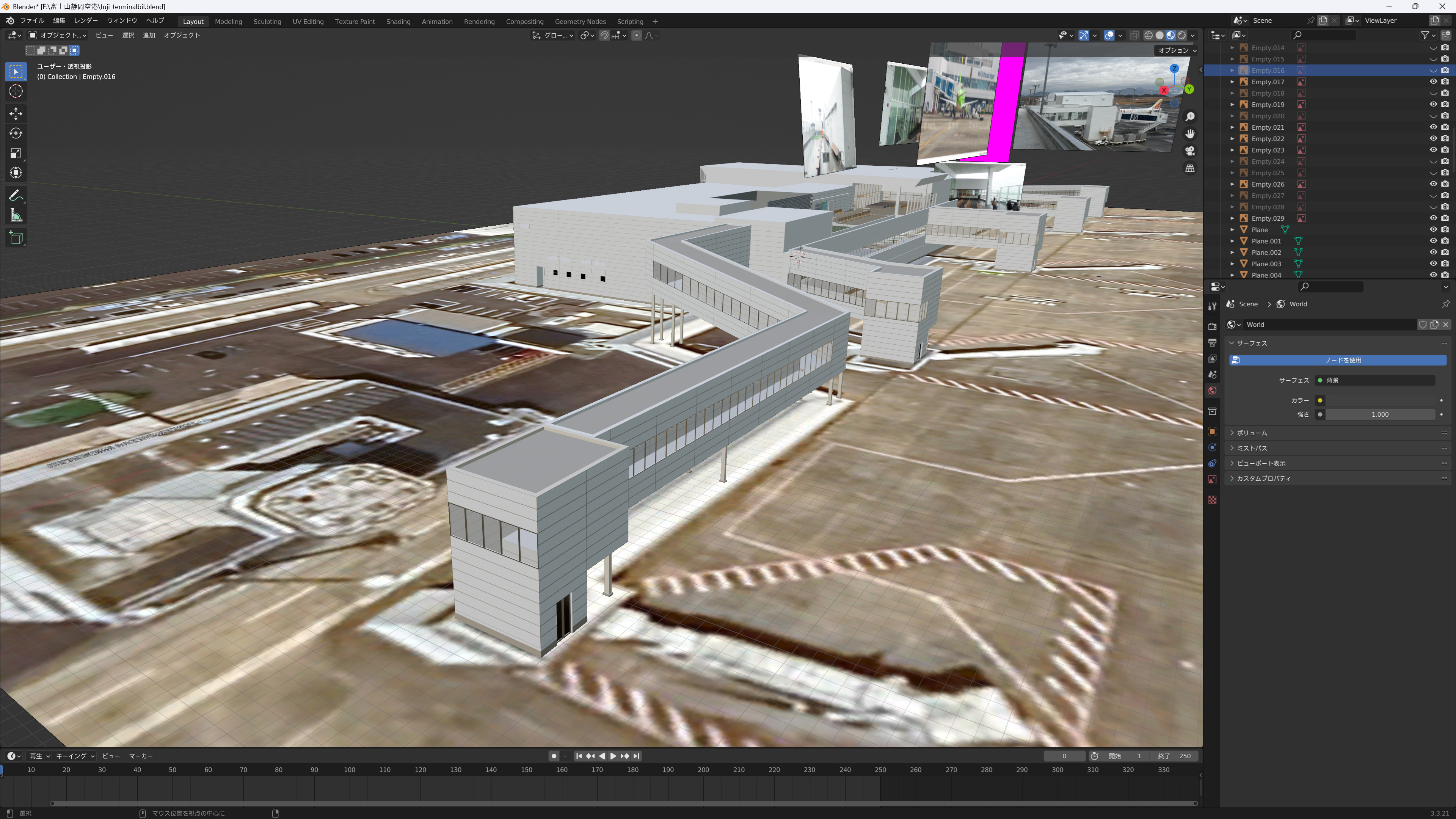Open the レンダー menu
The height and width of the screenshot is (819, 1456).
pyautogui.click(x=86, y=20)
